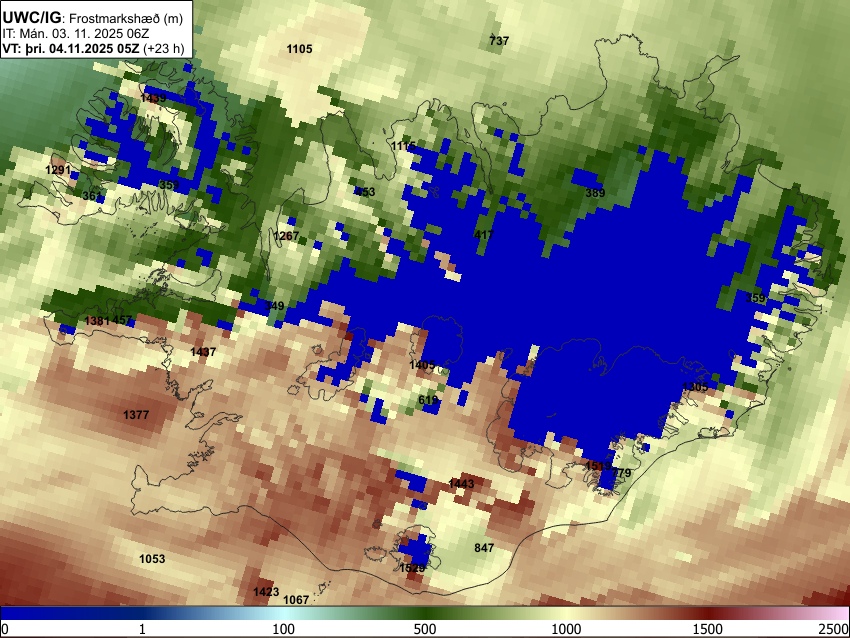Select the 417 label on the map
850x638 pixels.
(484, 235)
